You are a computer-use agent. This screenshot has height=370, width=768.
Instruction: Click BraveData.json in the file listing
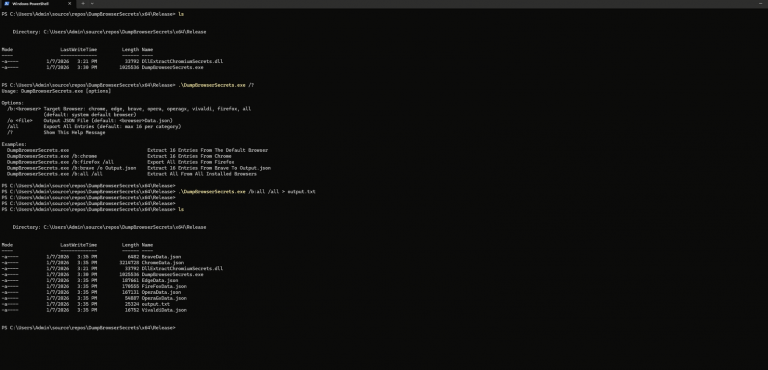click(161, 257)
